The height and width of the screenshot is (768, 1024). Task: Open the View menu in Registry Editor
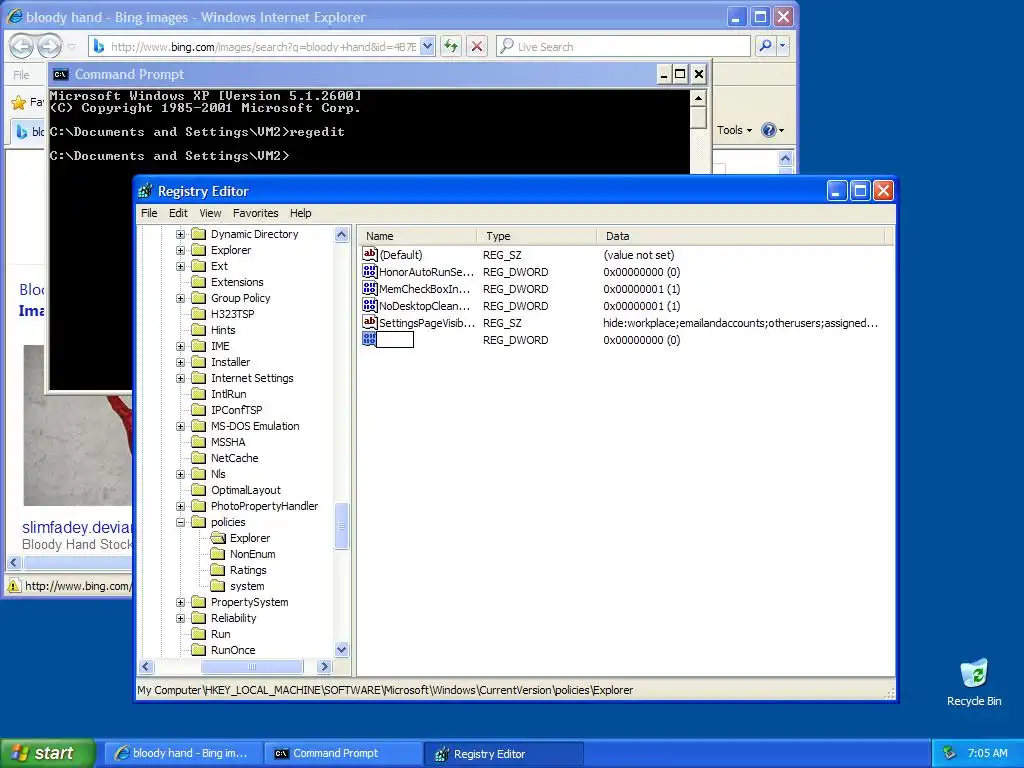tap(210, 213)
